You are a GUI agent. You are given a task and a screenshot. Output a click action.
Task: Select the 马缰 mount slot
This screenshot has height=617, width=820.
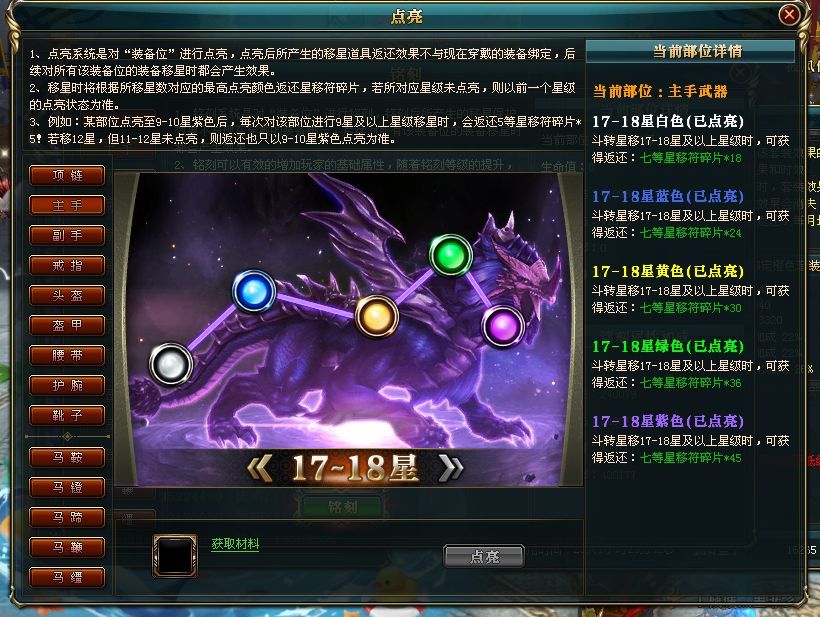67,577
